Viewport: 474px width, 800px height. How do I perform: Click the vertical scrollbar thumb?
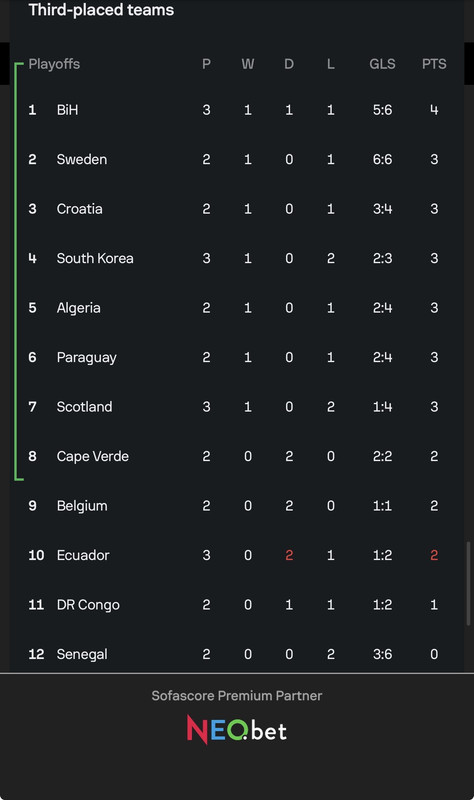click(x=468, y=583)
